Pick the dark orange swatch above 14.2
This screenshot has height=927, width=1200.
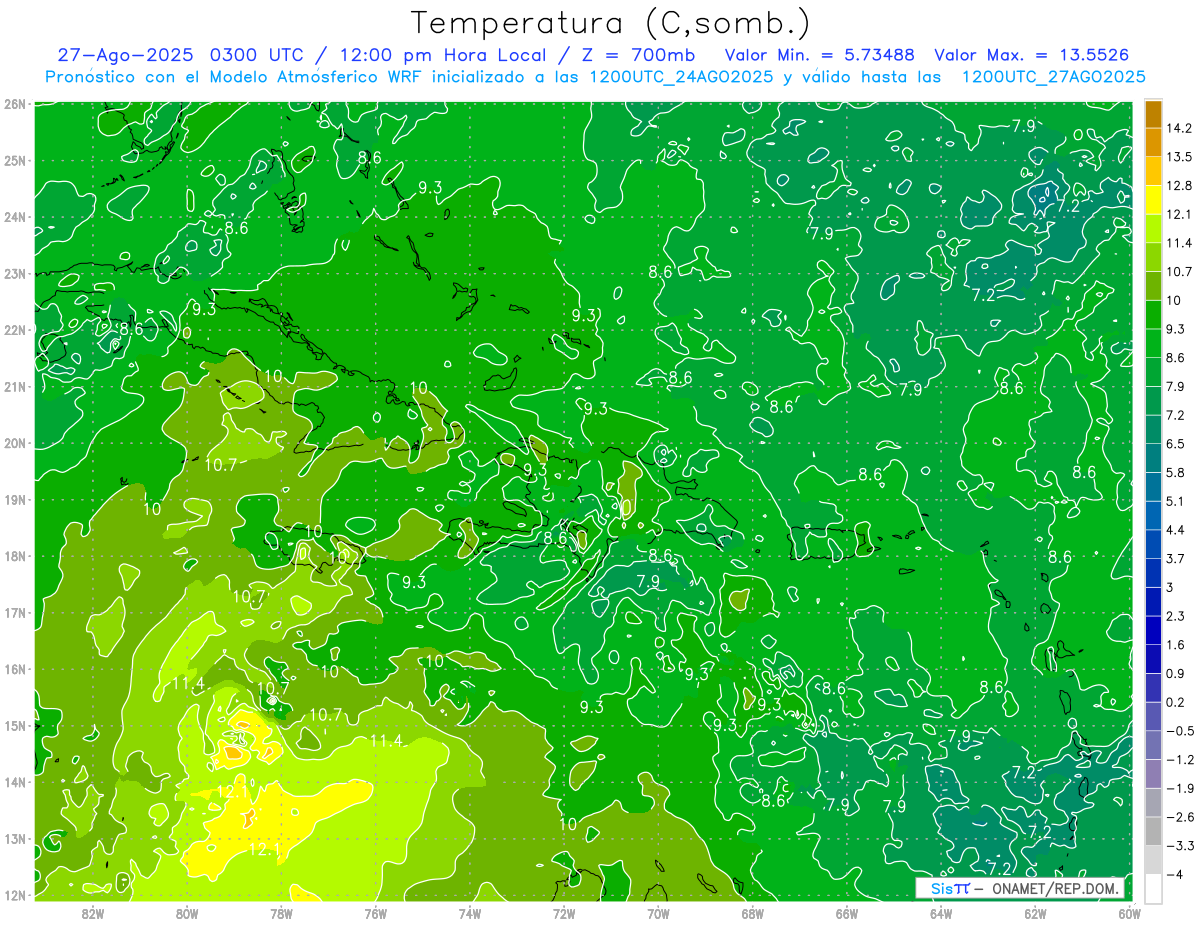click(1153, 115)
